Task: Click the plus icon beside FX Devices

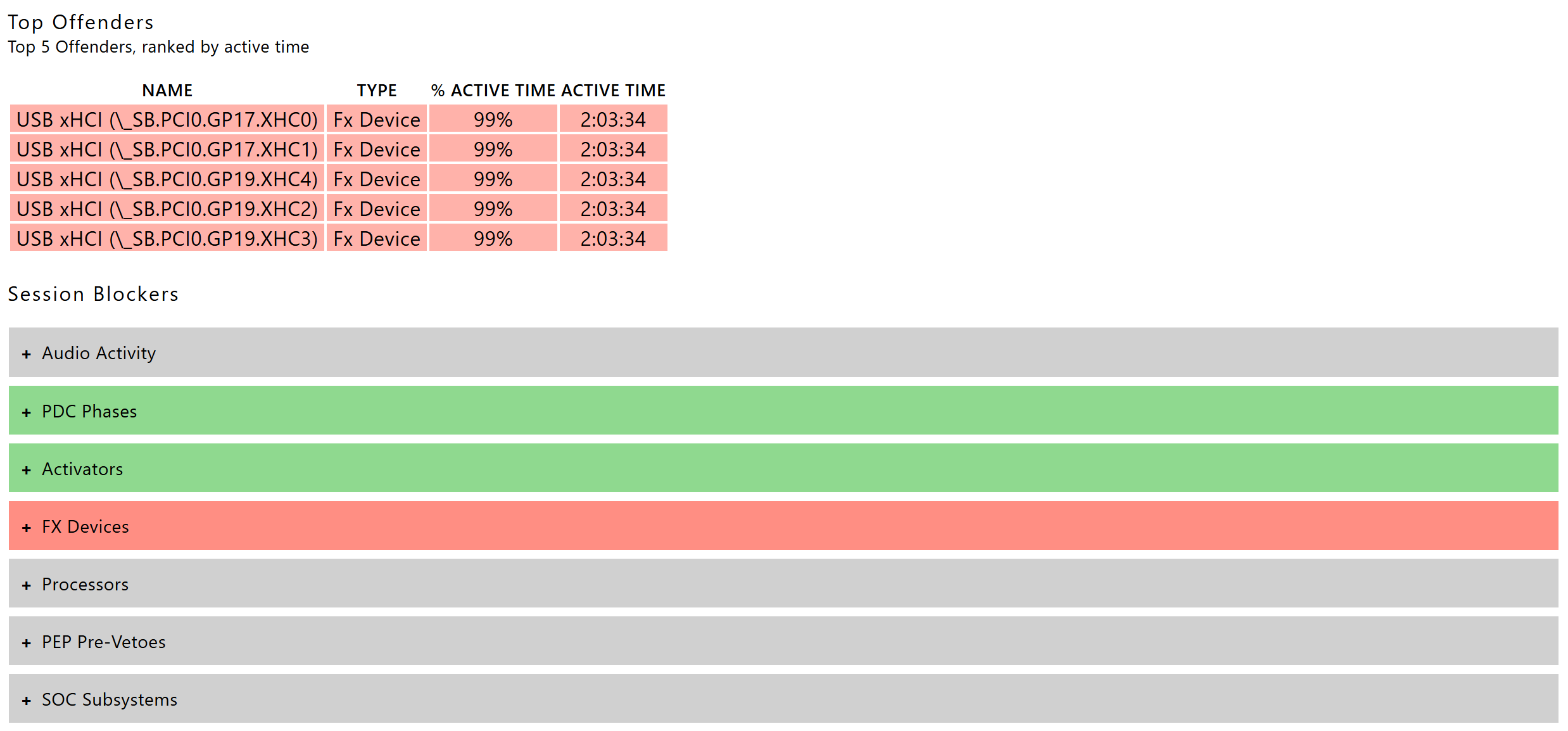Action: 27,528
